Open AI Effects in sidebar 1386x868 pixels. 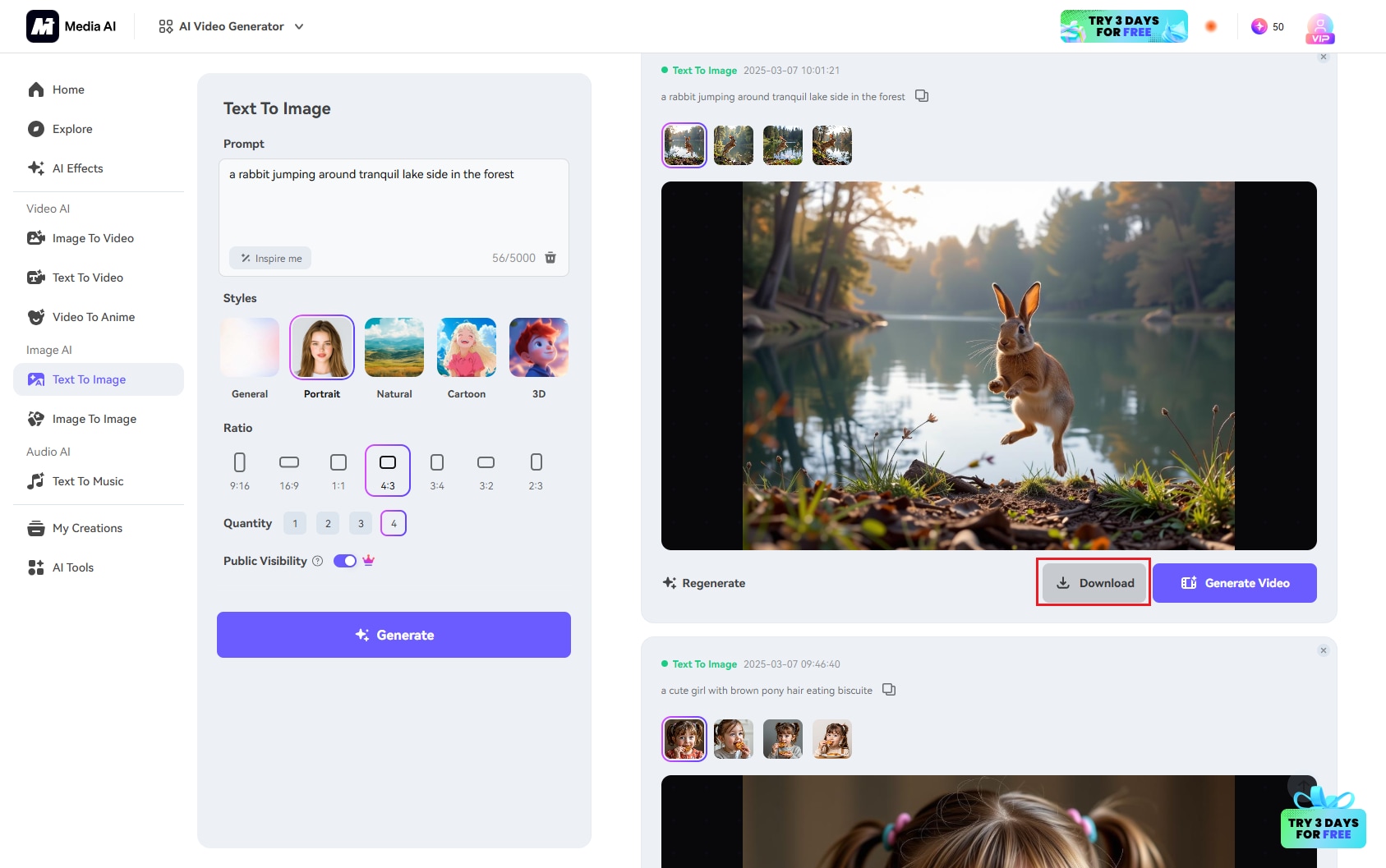click(x=99, y=168)
